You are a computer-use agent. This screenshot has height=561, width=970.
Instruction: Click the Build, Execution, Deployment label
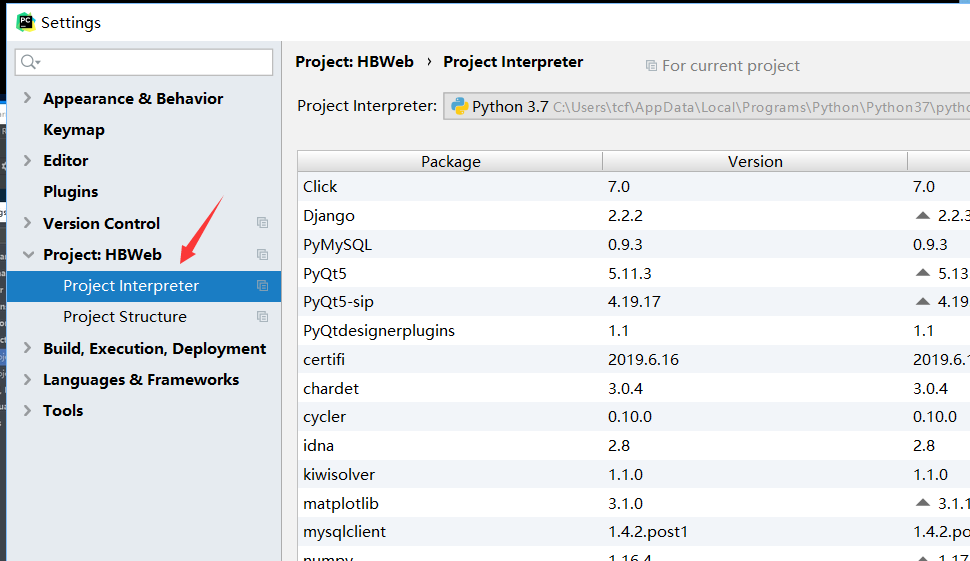[155, 349]
